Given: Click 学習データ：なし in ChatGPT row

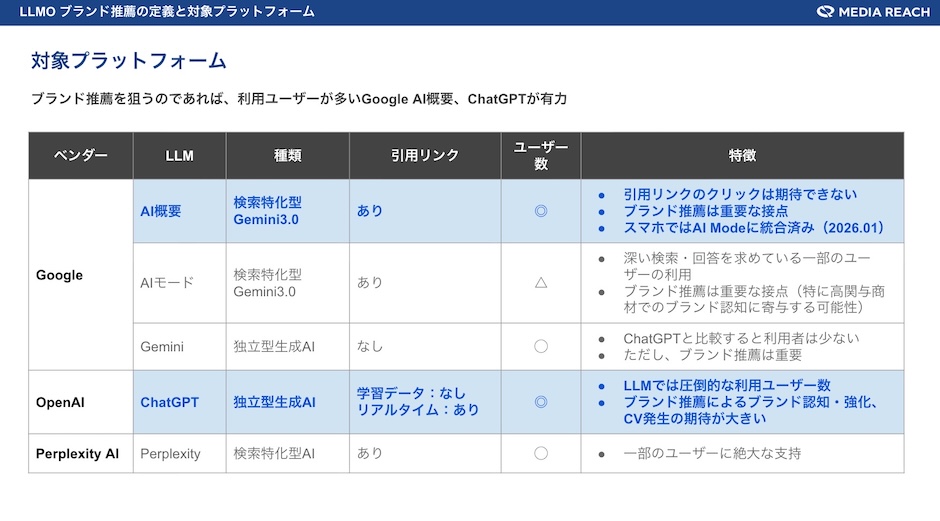Looking at the screenshot, I should click(411, 393).
